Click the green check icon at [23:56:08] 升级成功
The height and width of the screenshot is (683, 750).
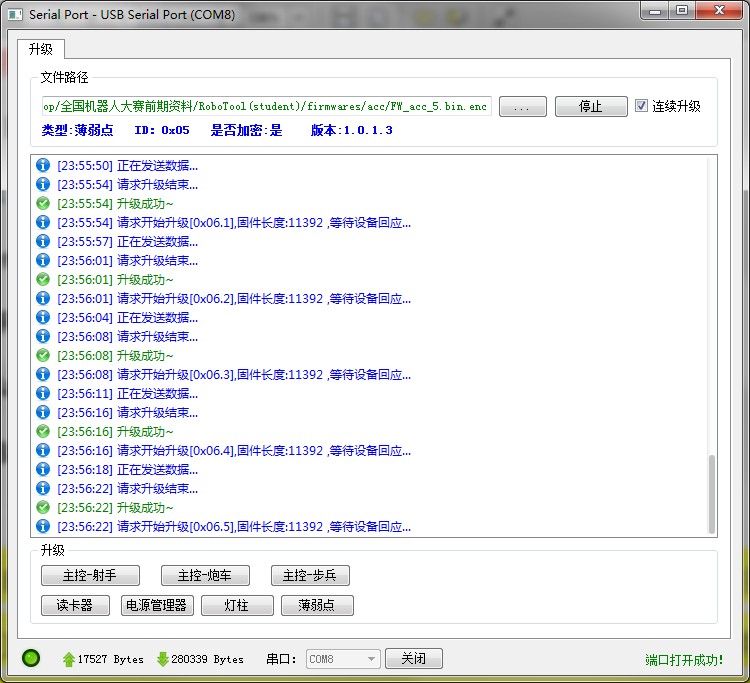(x=43, y=355)
